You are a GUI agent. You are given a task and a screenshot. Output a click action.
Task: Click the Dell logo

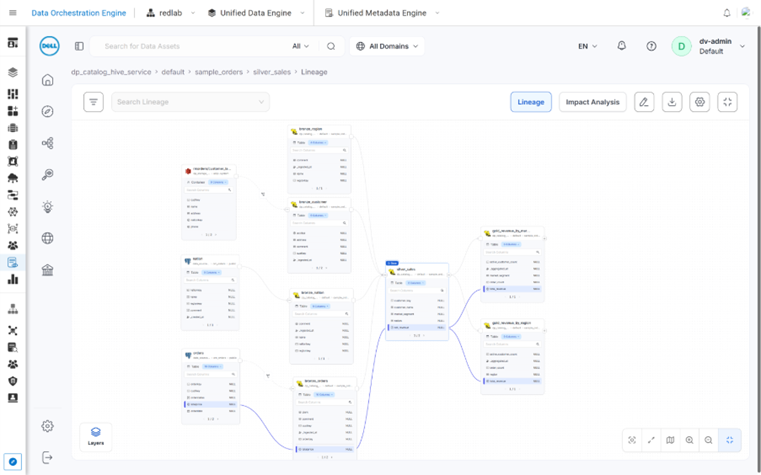(50, 46)
